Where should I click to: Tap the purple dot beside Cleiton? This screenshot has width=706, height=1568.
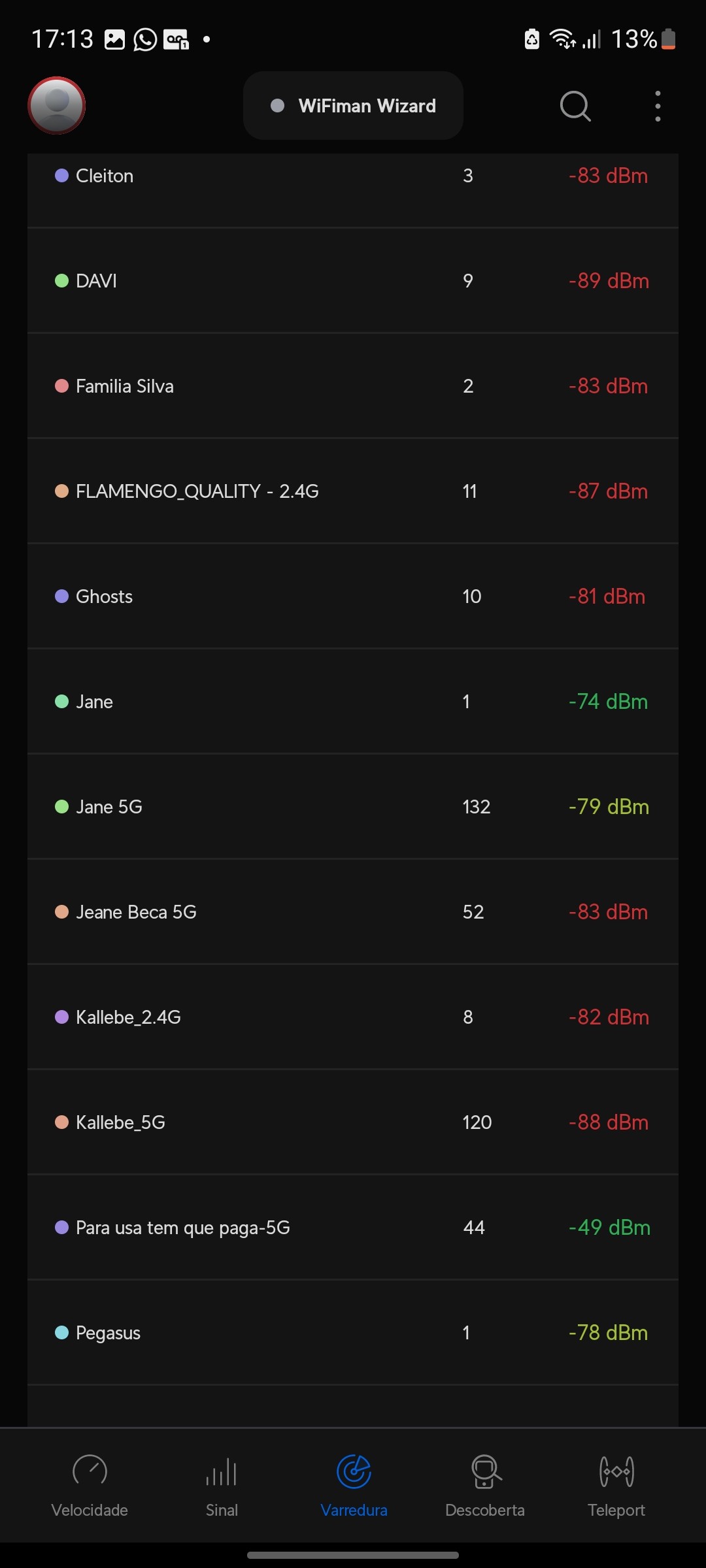tap(61, 176)
